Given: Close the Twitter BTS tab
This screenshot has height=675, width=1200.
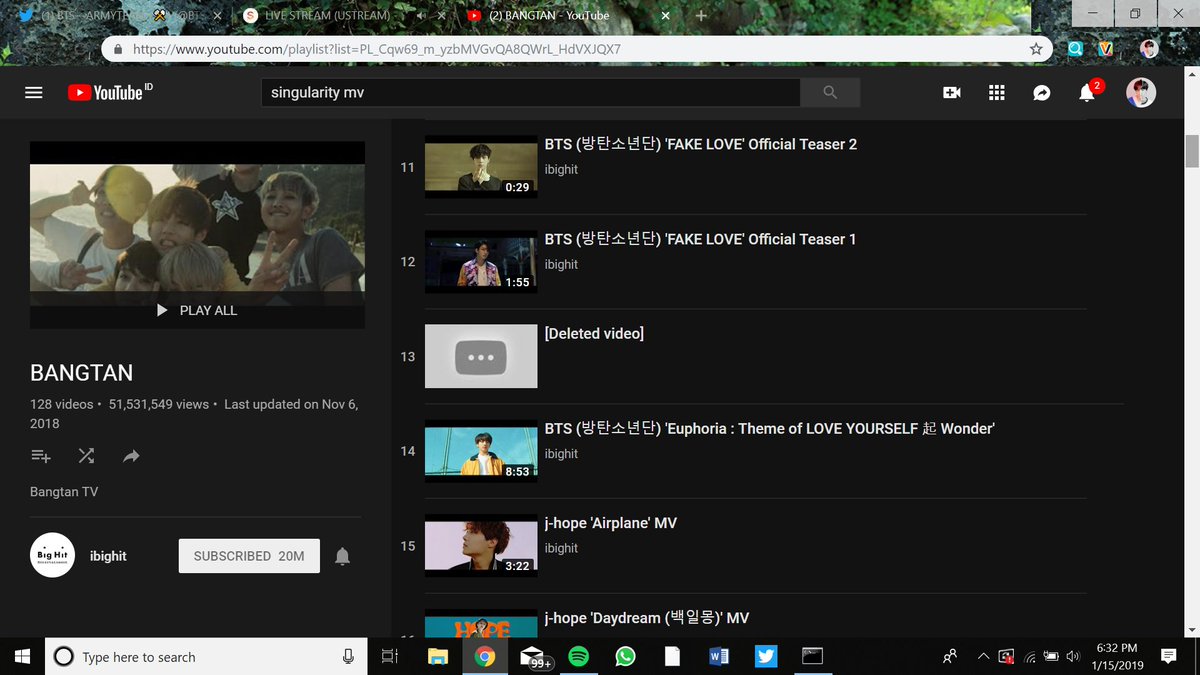Looking at the screenshot, I should pyautogui.click(x=218, y=16).
